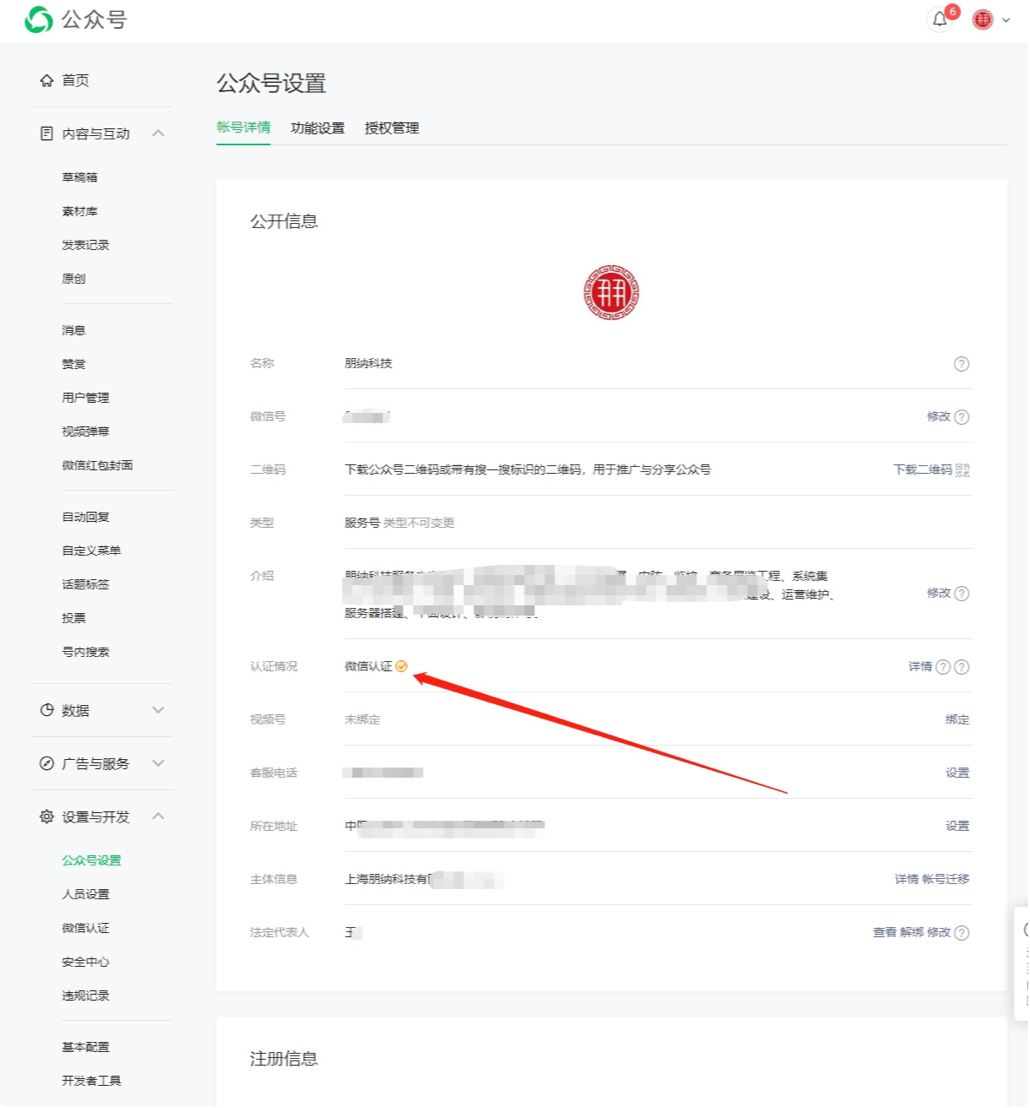Collapse the 设置与开发 section
1030x1108 pixels.
[x=158, y=816]
